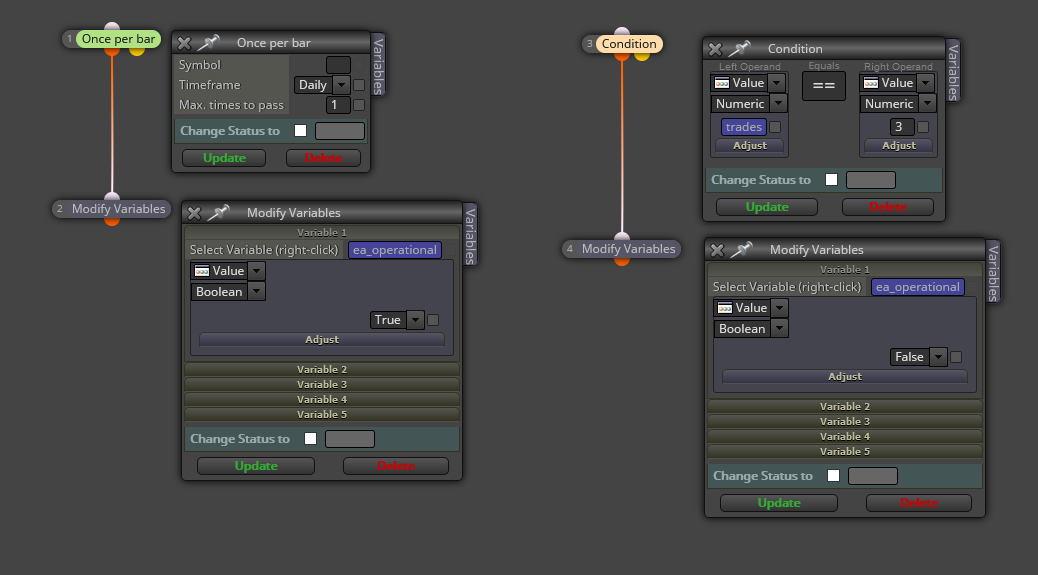Click Adjust under Right Operand
This screenshot has height=575, width=1038.
[x=898, y=146]
